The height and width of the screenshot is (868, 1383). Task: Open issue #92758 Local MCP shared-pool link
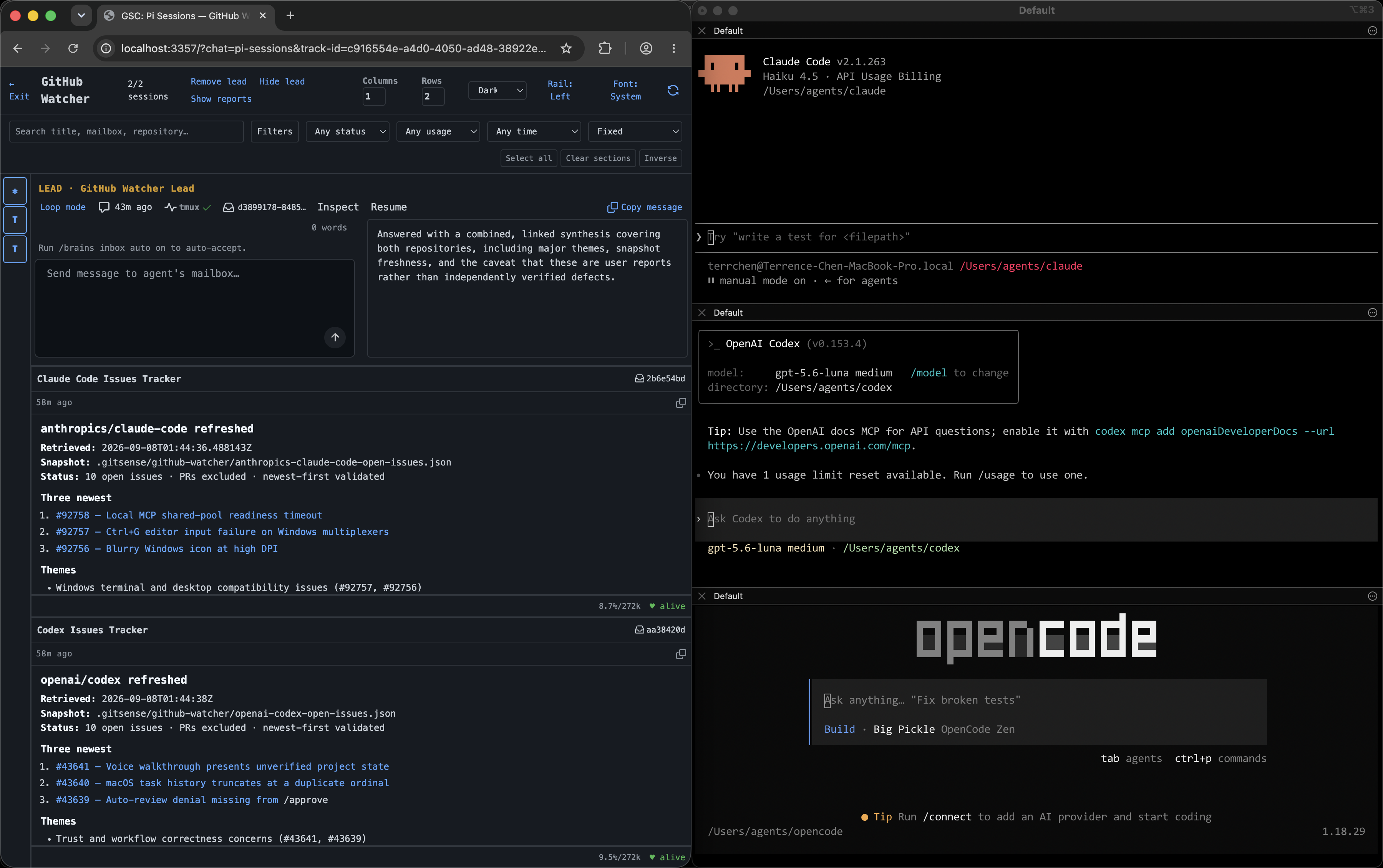click(189, 515)
